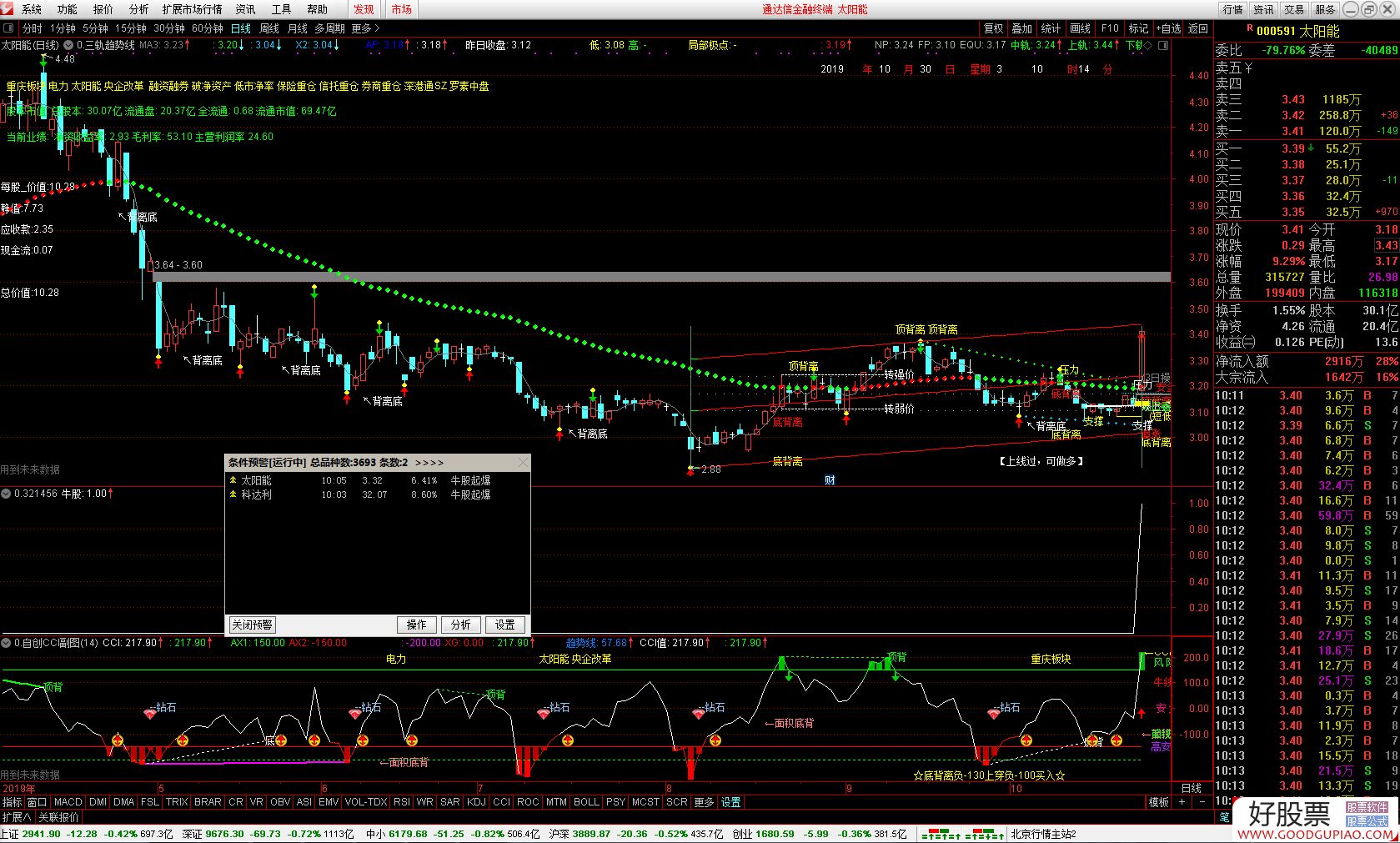Open the 关联报价 tab
The width and height of the screenshot is (1400, 843).
pos(59,817)
